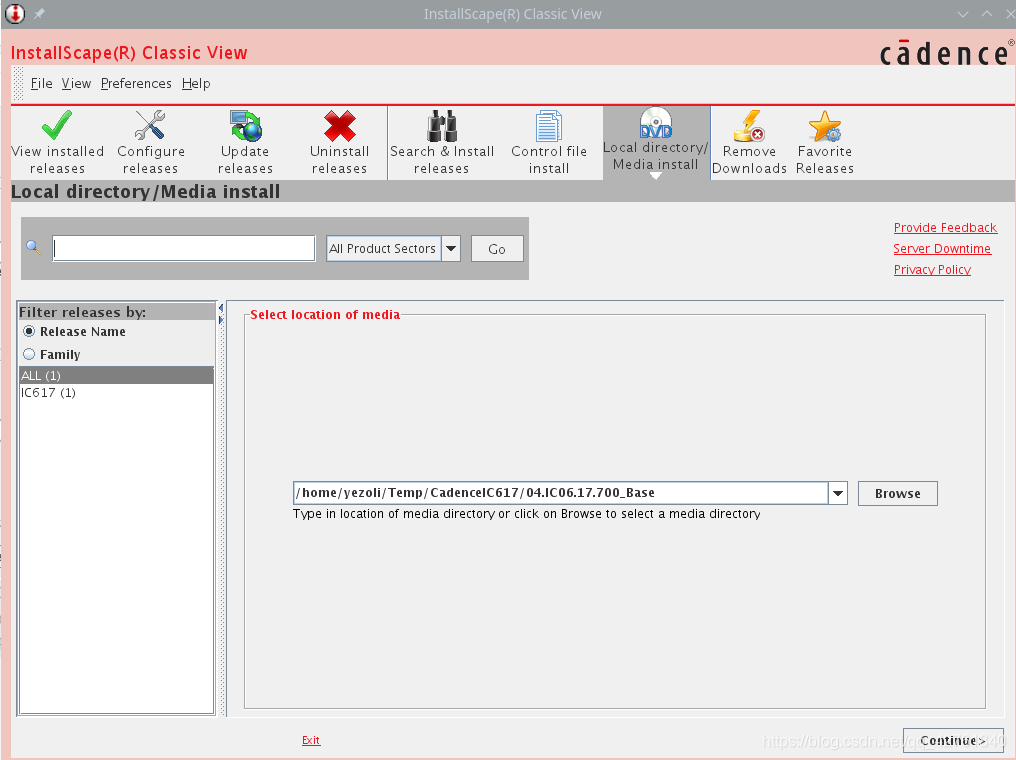Viewport: 1016px width, 760px height.
Task: Open the File menu
Action: point(41,84)
